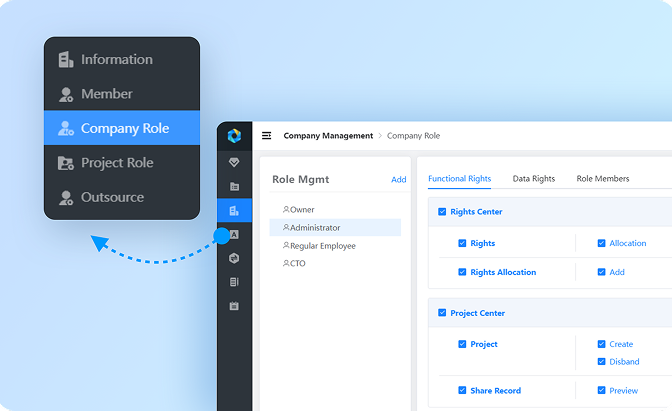Uncheck the Share Record checkbox

462,391
